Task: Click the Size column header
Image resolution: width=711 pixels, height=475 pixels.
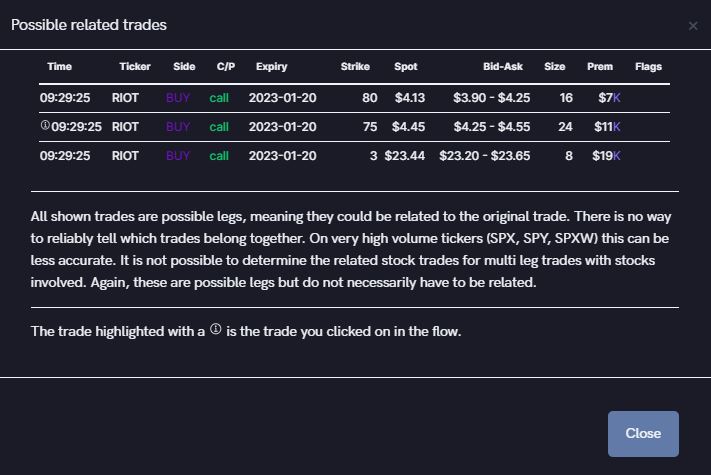Action: point(555,67)
